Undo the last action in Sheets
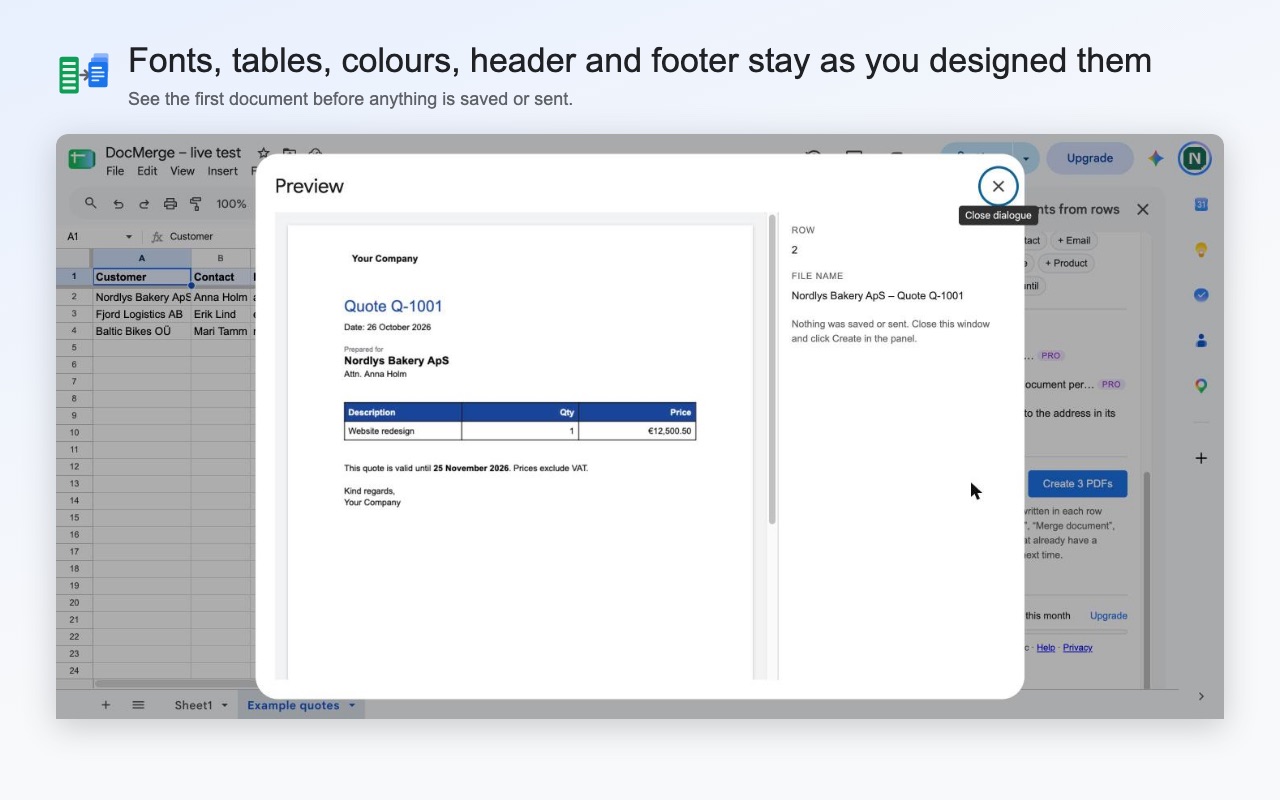This screenshot has height=800, width=1280. pyautogui.click(x=118, y=203)
